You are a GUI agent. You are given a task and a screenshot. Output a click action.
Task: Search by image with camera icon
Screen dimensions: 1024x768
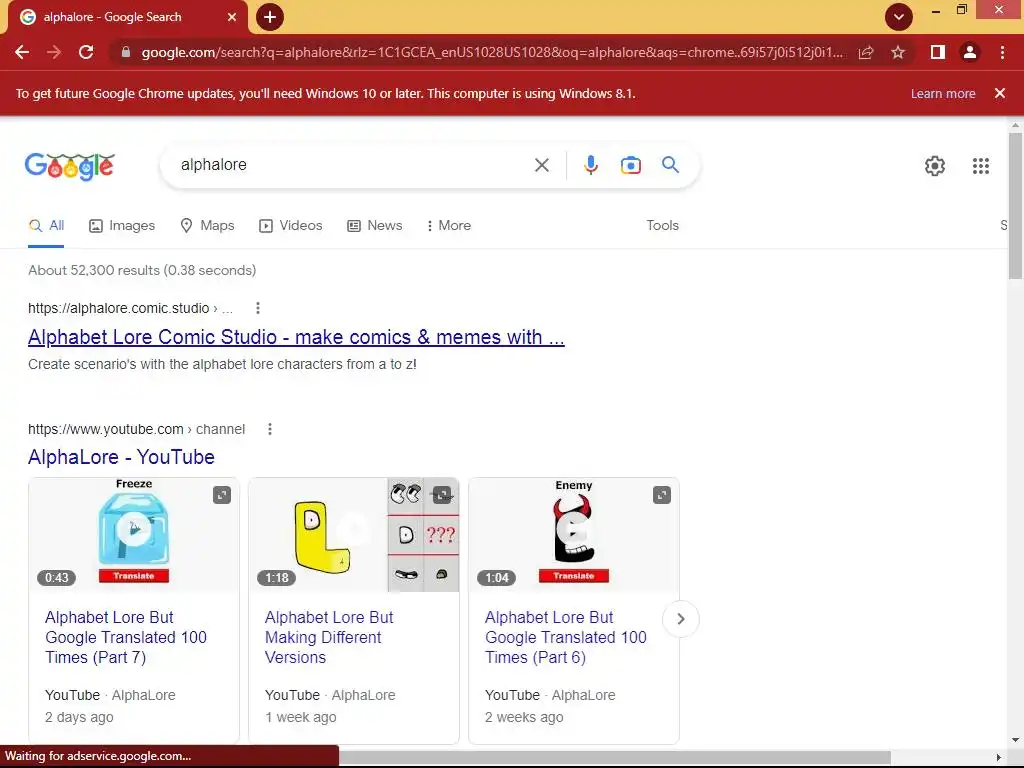tap(630, 165)
